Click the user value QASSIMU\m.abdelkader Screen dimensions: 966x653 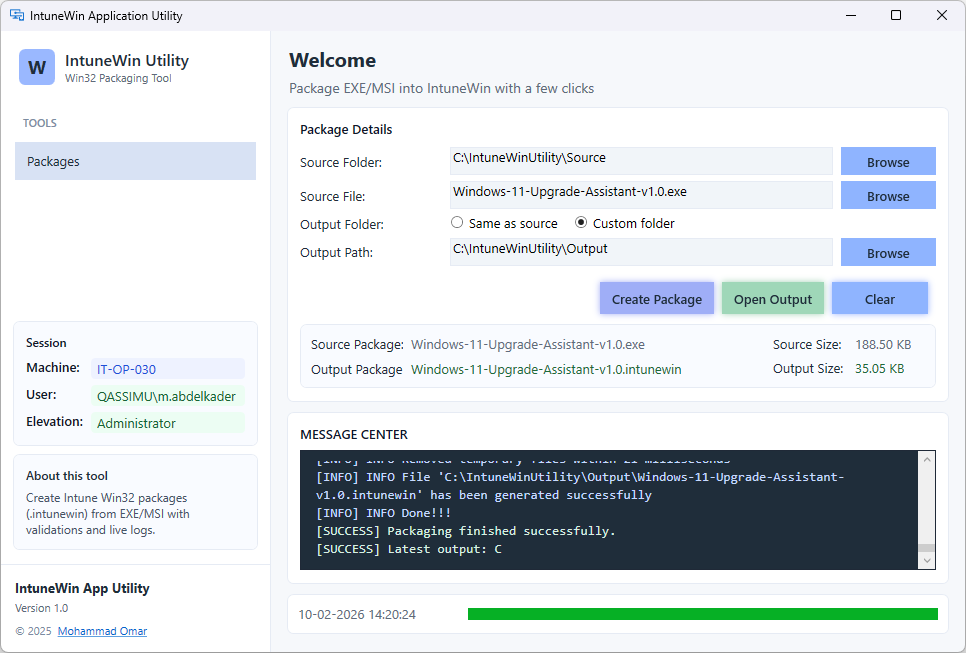pos(166,396)
